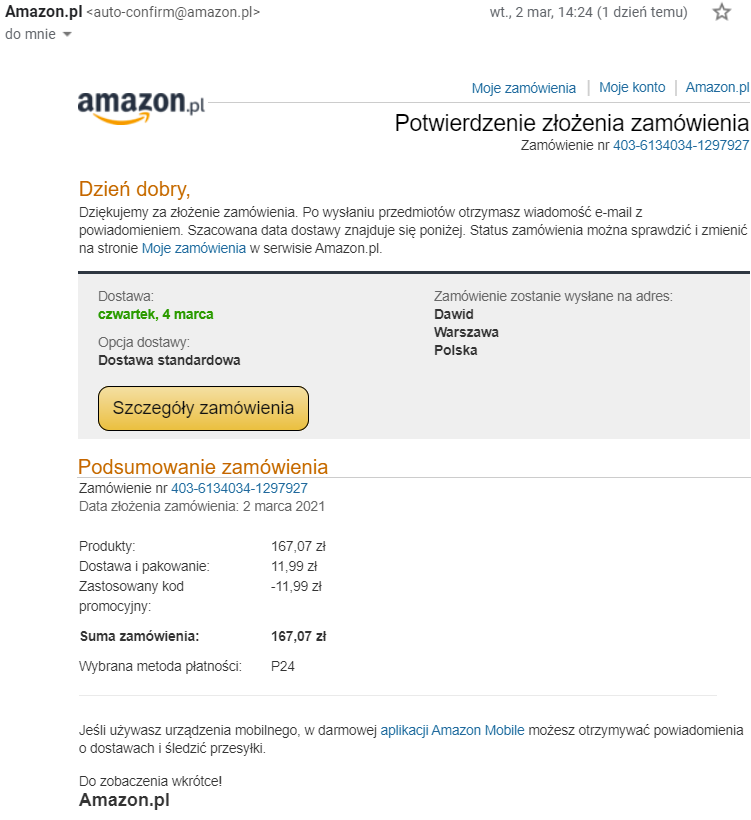Open order number link under confirmation title
The height and width of the screenshot is (820, 751).
point(681,145)
